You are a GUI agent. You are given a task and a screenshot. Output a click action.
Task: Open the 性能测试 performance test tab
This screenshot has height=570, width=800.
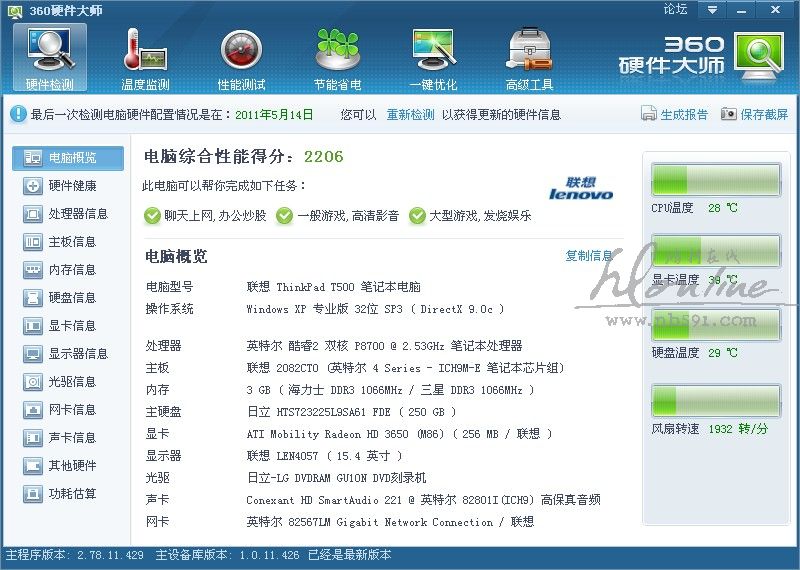coord(241,58)
